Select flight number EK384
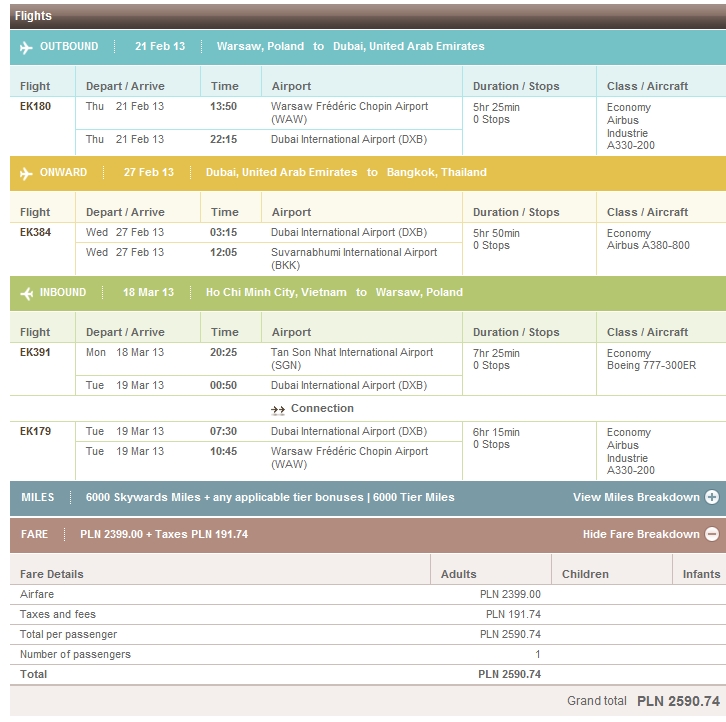 pyautogui.click(x=35, y=232)
